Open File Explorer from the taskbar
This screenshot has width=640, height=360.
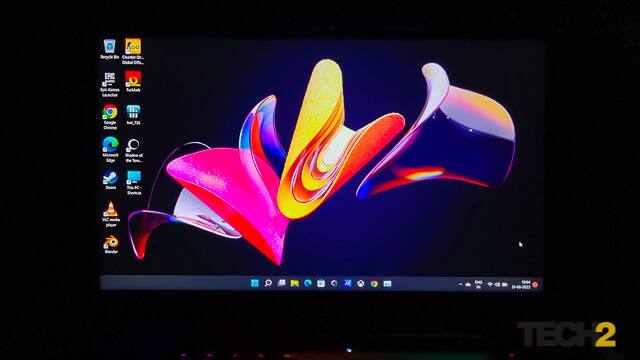coord(294,283)
